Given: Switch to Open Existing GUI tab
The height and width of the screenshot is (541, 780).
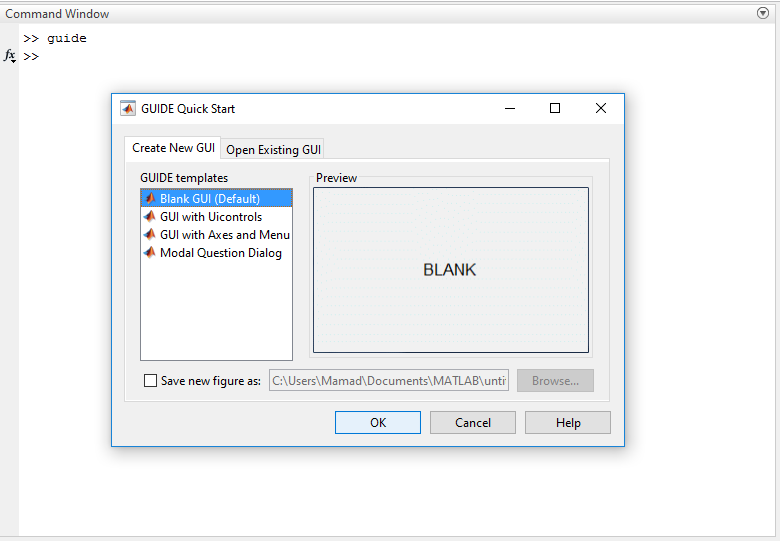Looking at the screenshot, I should pyautogui.click(x=273, y=150).
